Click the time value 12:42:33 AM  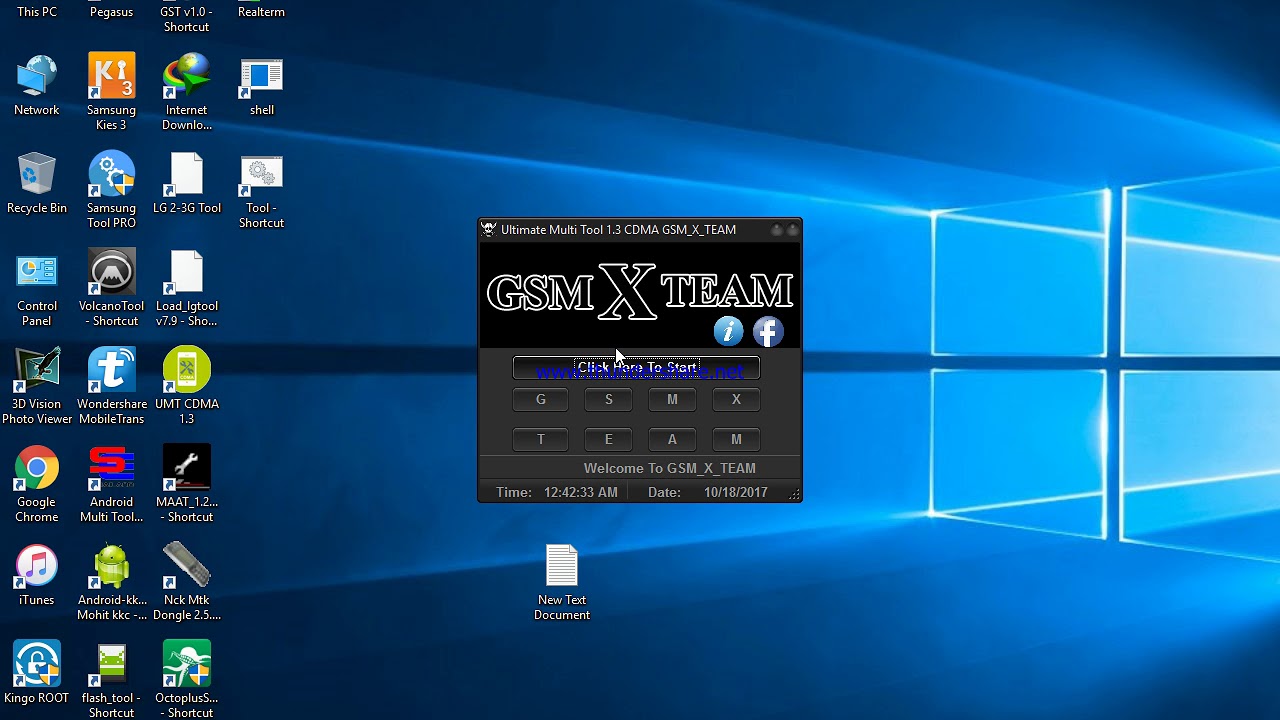[580, 493]
